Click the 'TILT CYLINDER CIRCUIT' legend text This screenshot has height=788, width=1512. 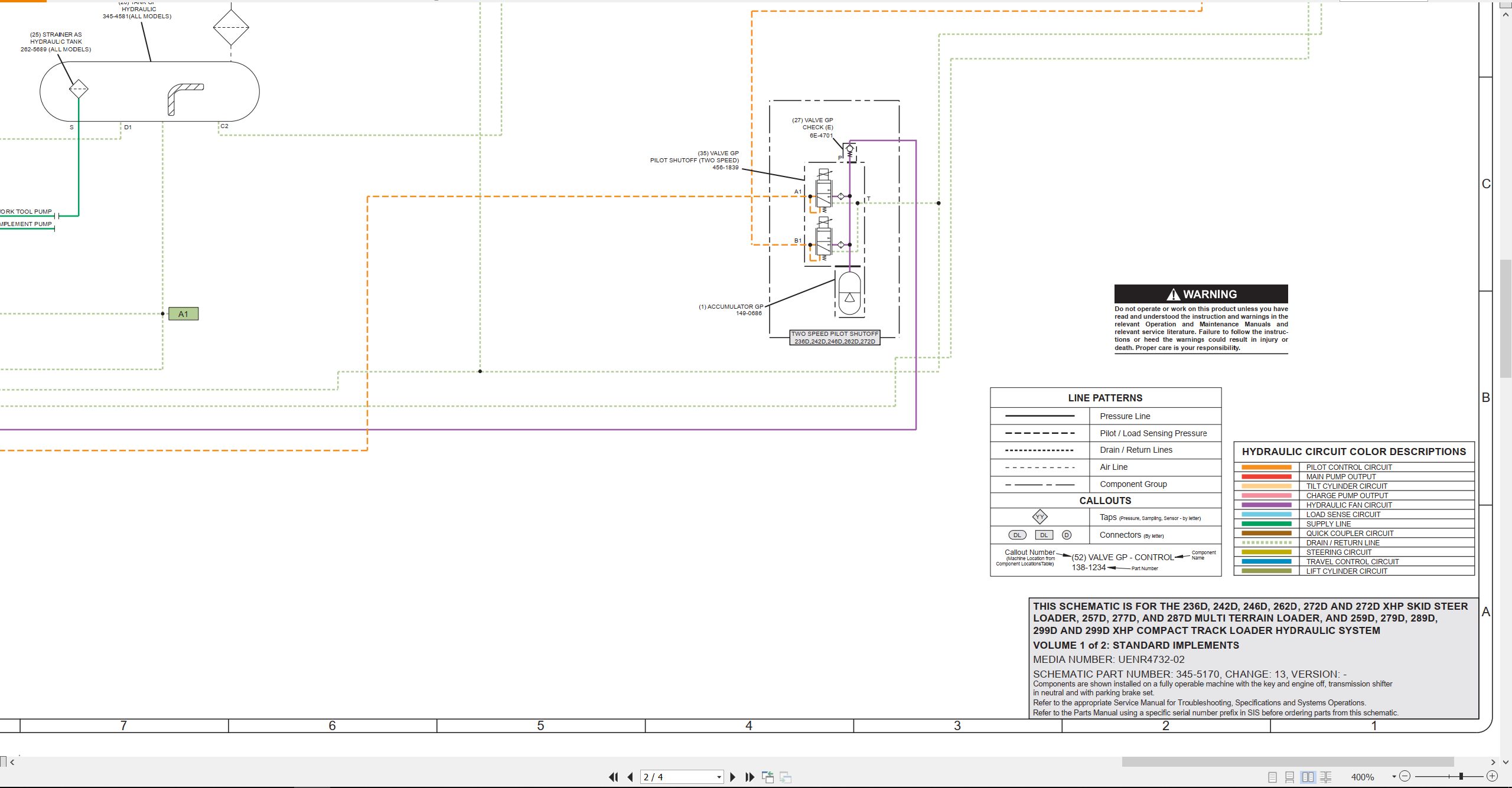point(1347,486)
